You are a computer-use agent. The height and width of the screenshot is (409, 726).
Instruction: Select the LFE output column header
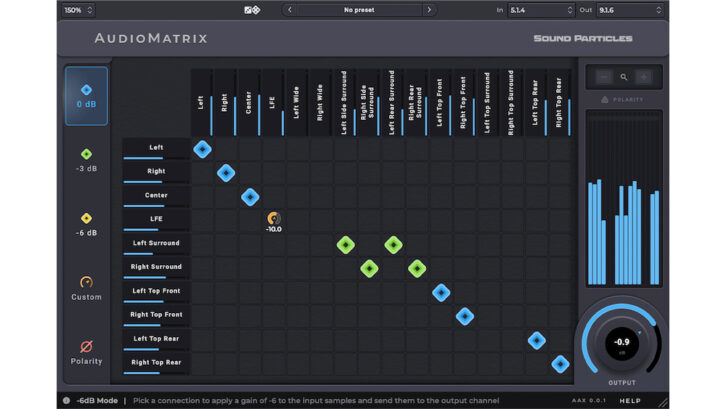click(x=273, y=103)
